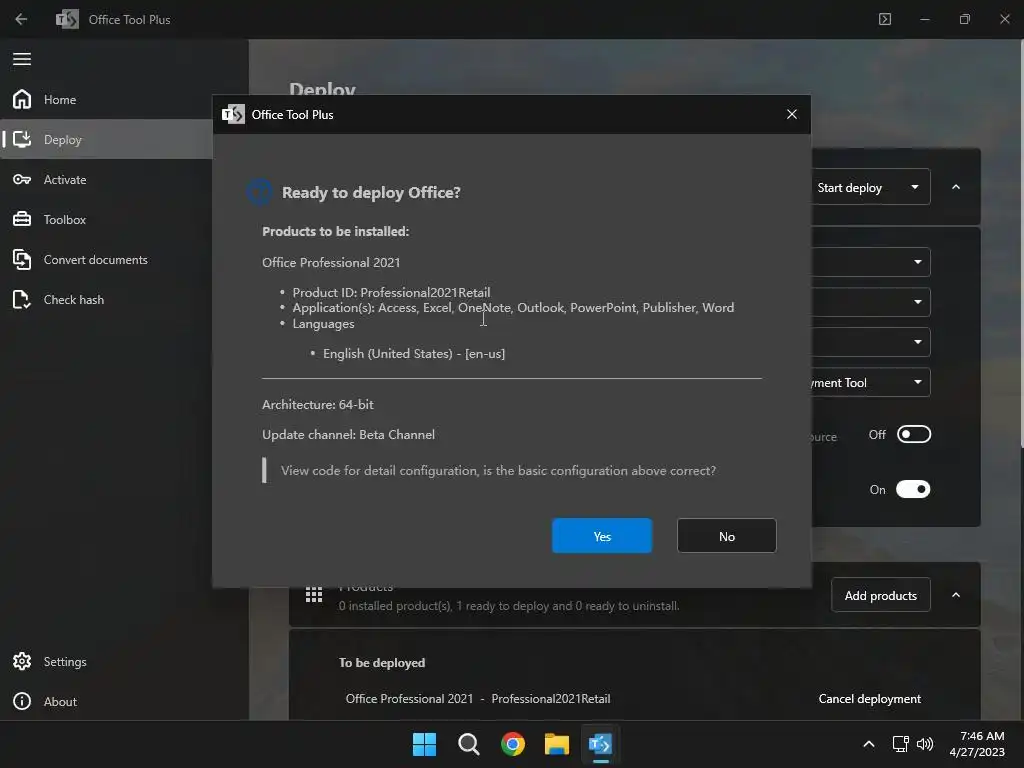Click the question icon beside Ready to deploy
1024x768 pixels.
pos(259,192)
